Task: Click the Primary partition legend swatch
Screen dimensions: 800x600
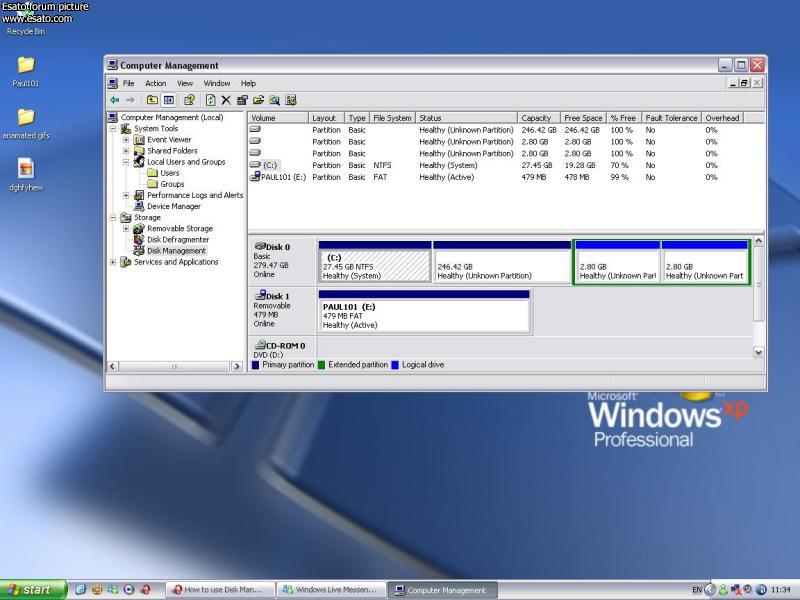Action: [x=256, y=365]
